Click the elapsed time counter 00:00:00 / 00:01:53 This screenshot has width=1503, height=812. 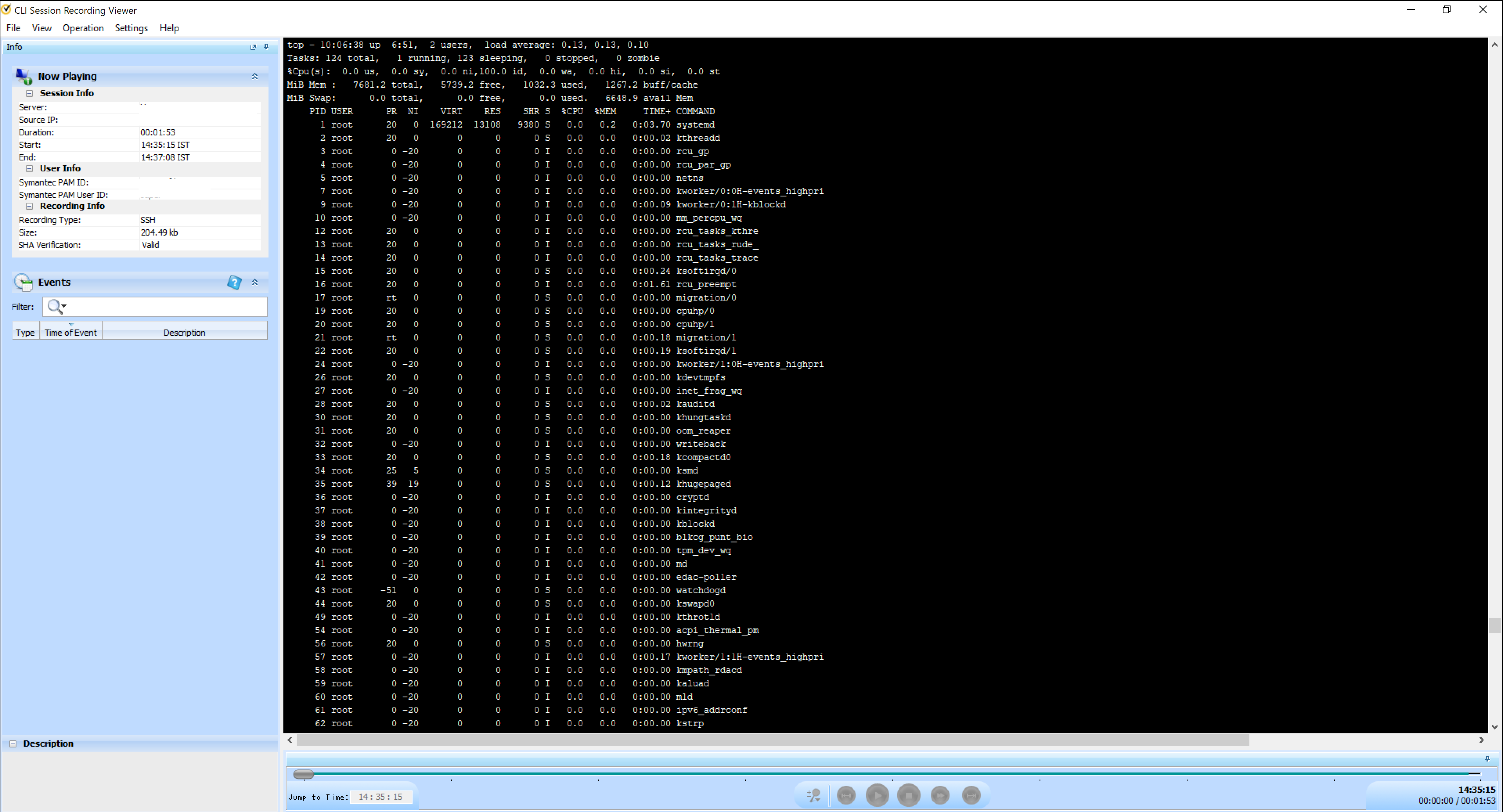[x=1457, y=801]
